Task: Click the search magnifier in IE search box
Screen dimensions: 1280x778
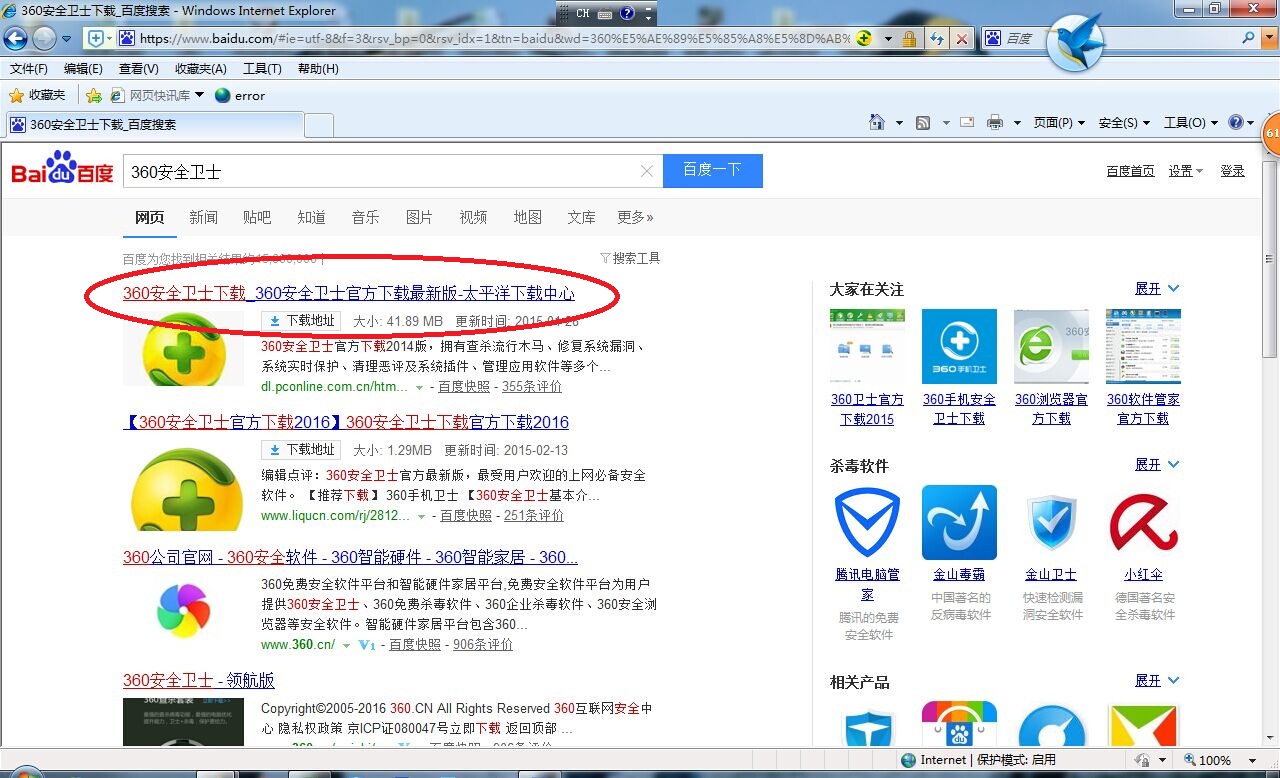Action: tap(1249, 37)
